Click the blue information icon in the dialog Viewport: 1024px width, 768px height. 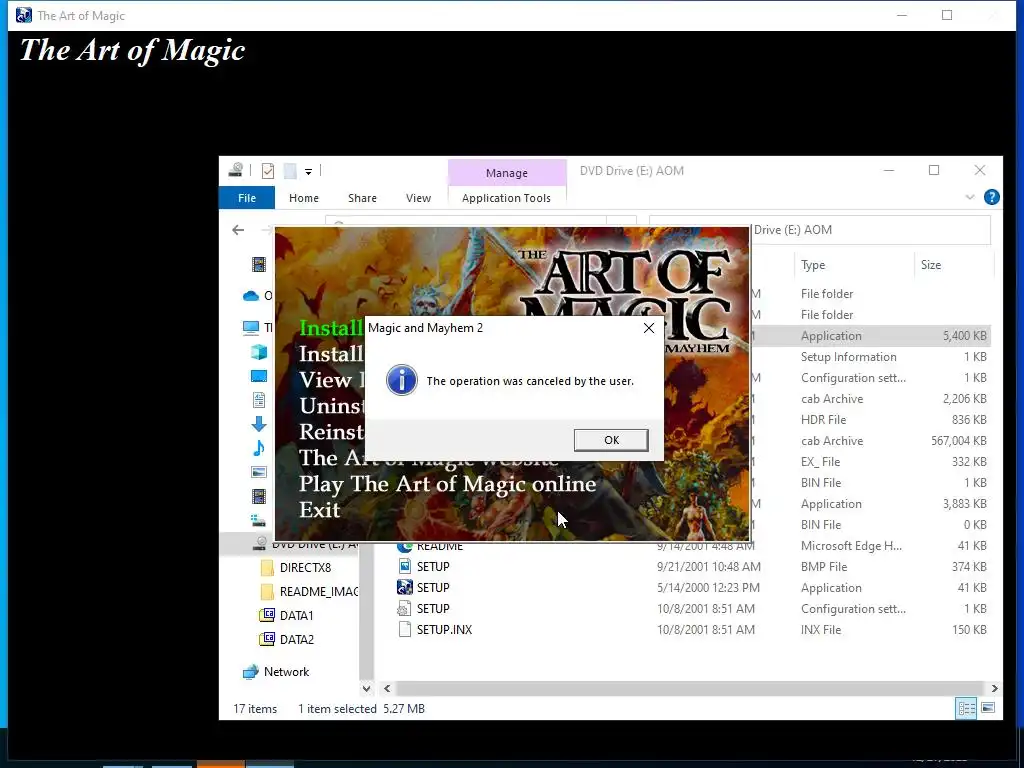pos(402,380)
